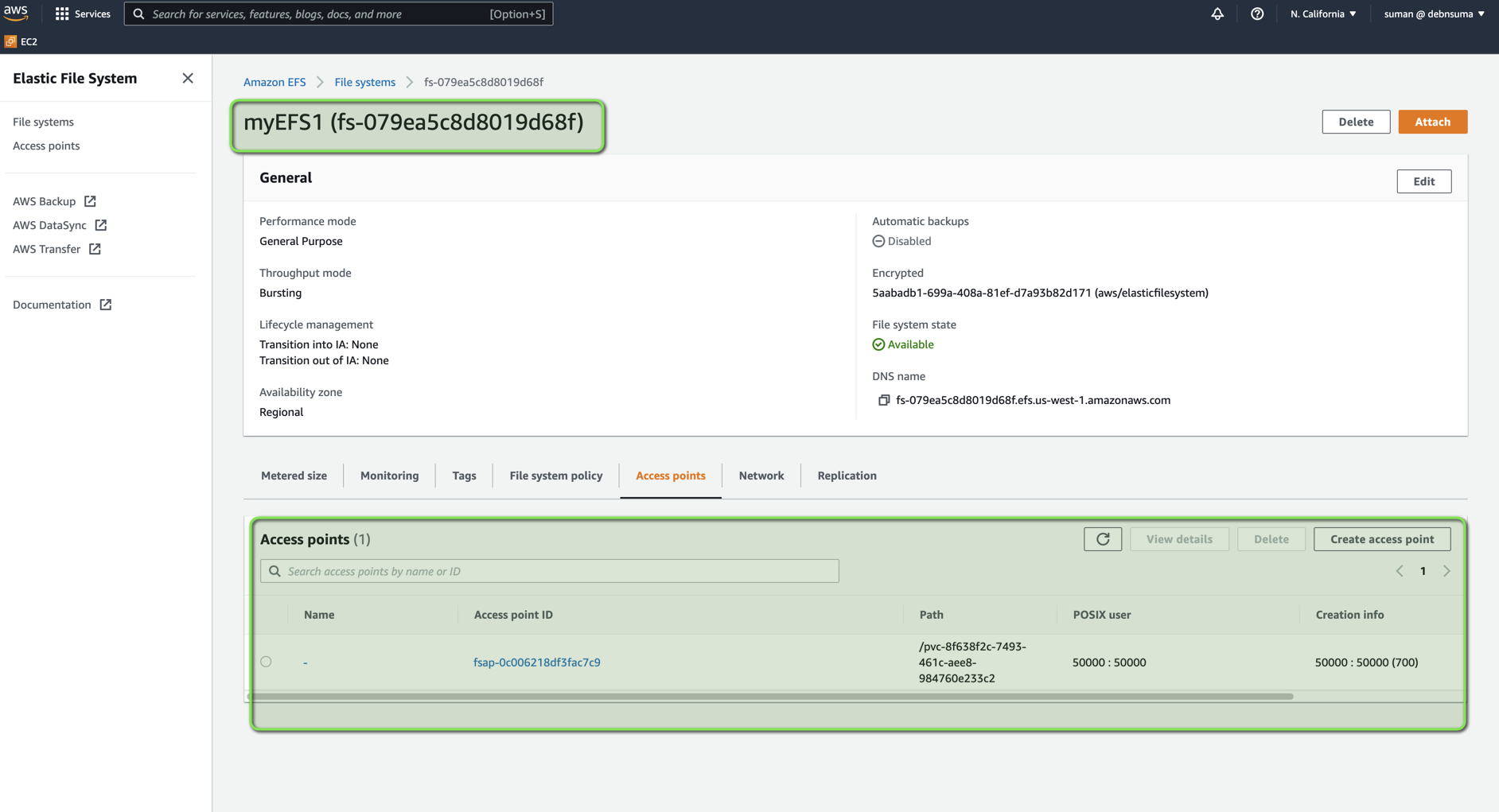Open Documentation external link
The height and width of the screenshot is (812, 1499).
click(x=62, y=305)
